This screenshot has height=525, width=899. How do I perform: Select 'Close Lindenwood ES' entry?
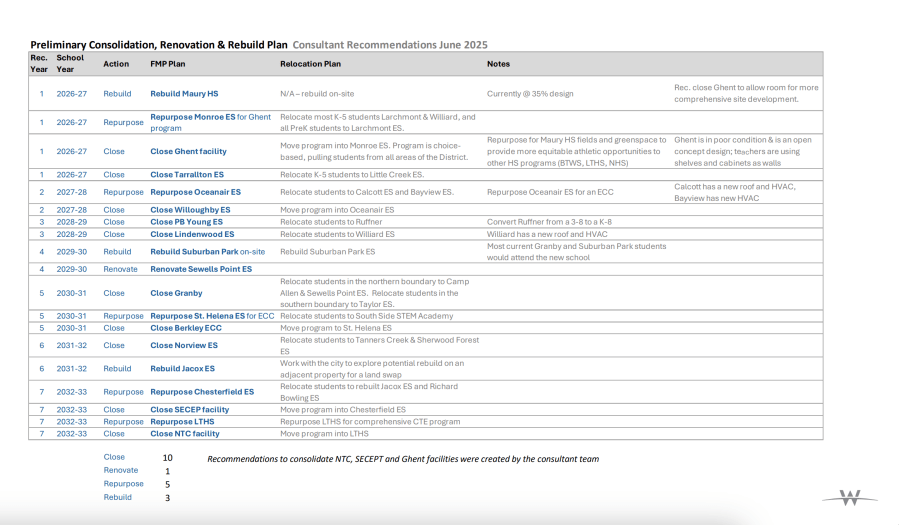(192, 234)
